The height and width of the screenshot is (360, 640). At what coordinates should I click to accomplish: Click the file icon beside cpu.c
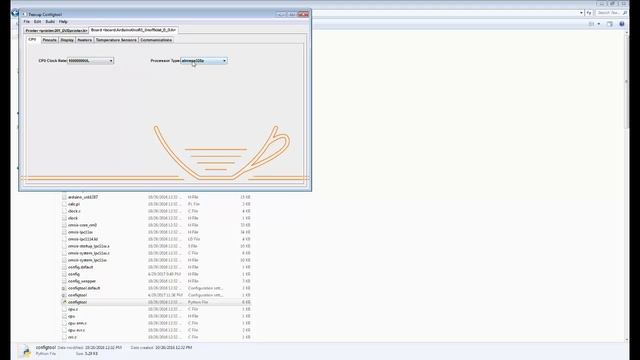coord(64,309)
